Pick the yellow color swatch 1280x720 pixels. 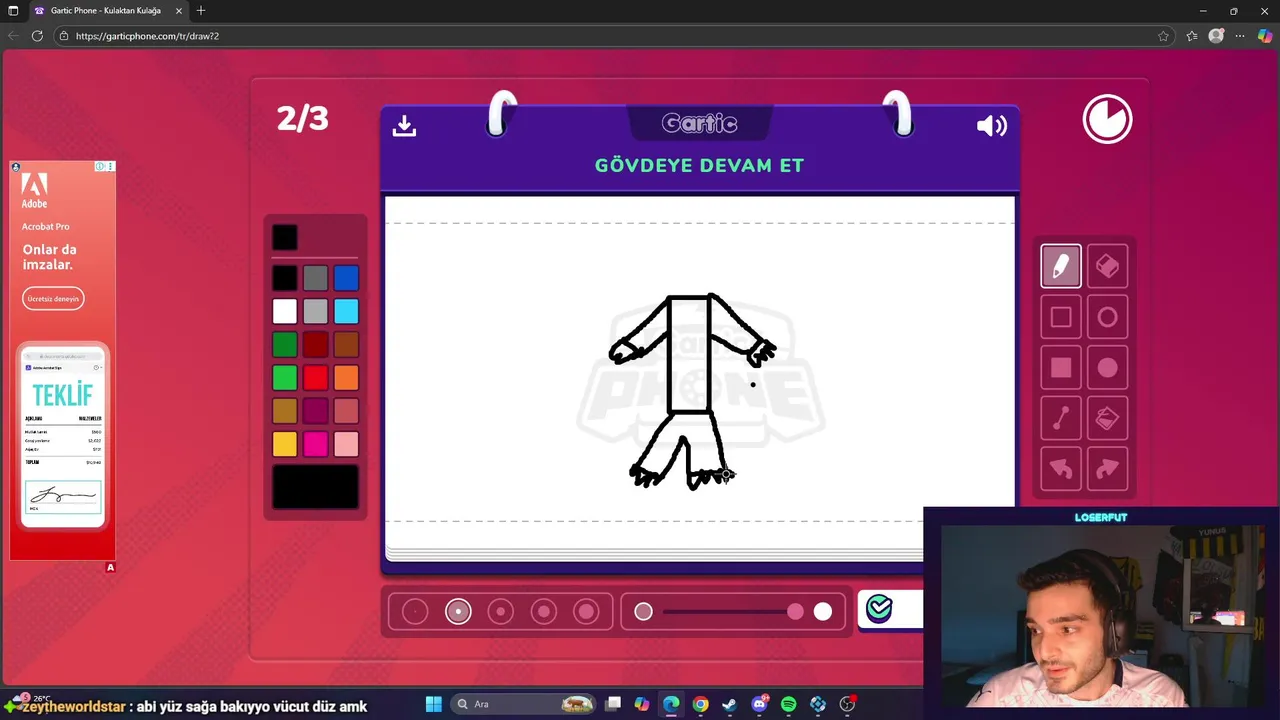pos(284,443)
